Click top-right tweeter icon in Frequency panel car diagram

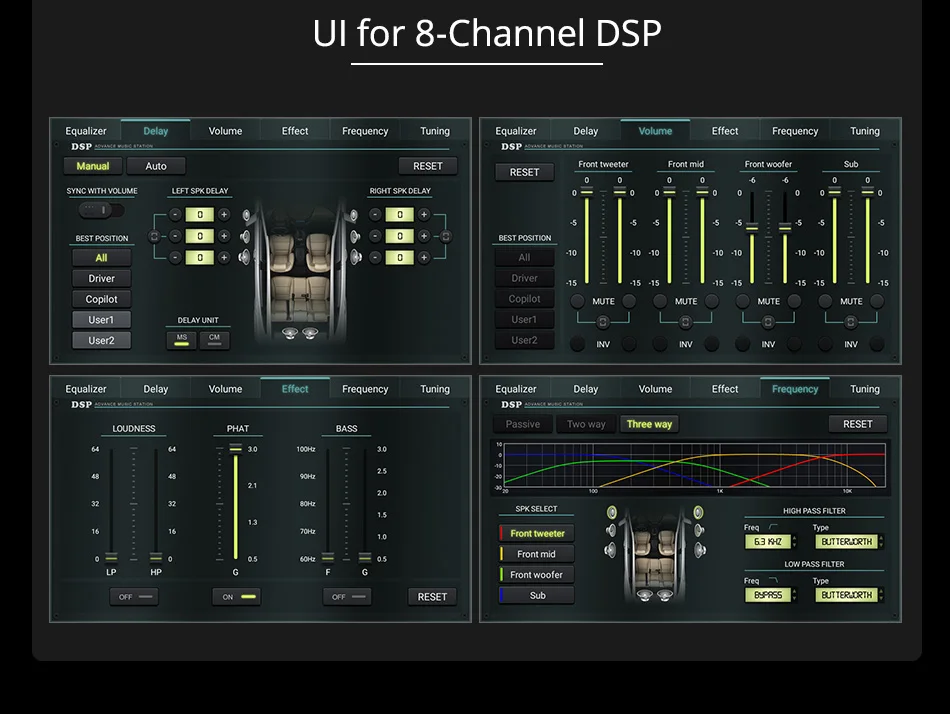(x=699, y=512)
